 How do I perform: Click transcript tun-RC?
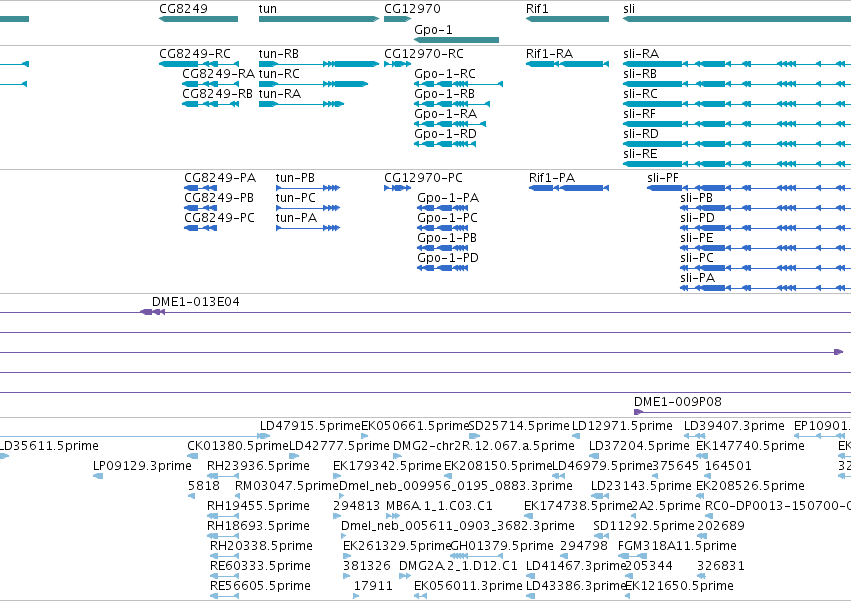coord(313,84)
